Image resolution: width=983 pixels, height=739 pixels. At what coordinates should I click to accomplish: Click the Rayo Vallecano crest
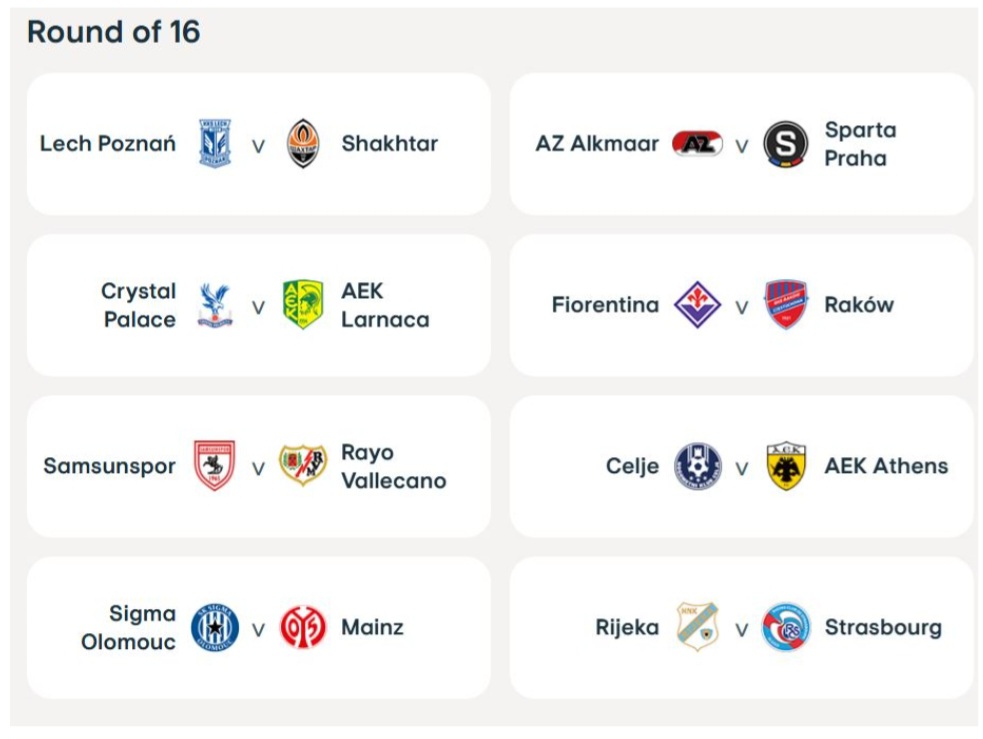pyautogui.click(x=303, y=466)
